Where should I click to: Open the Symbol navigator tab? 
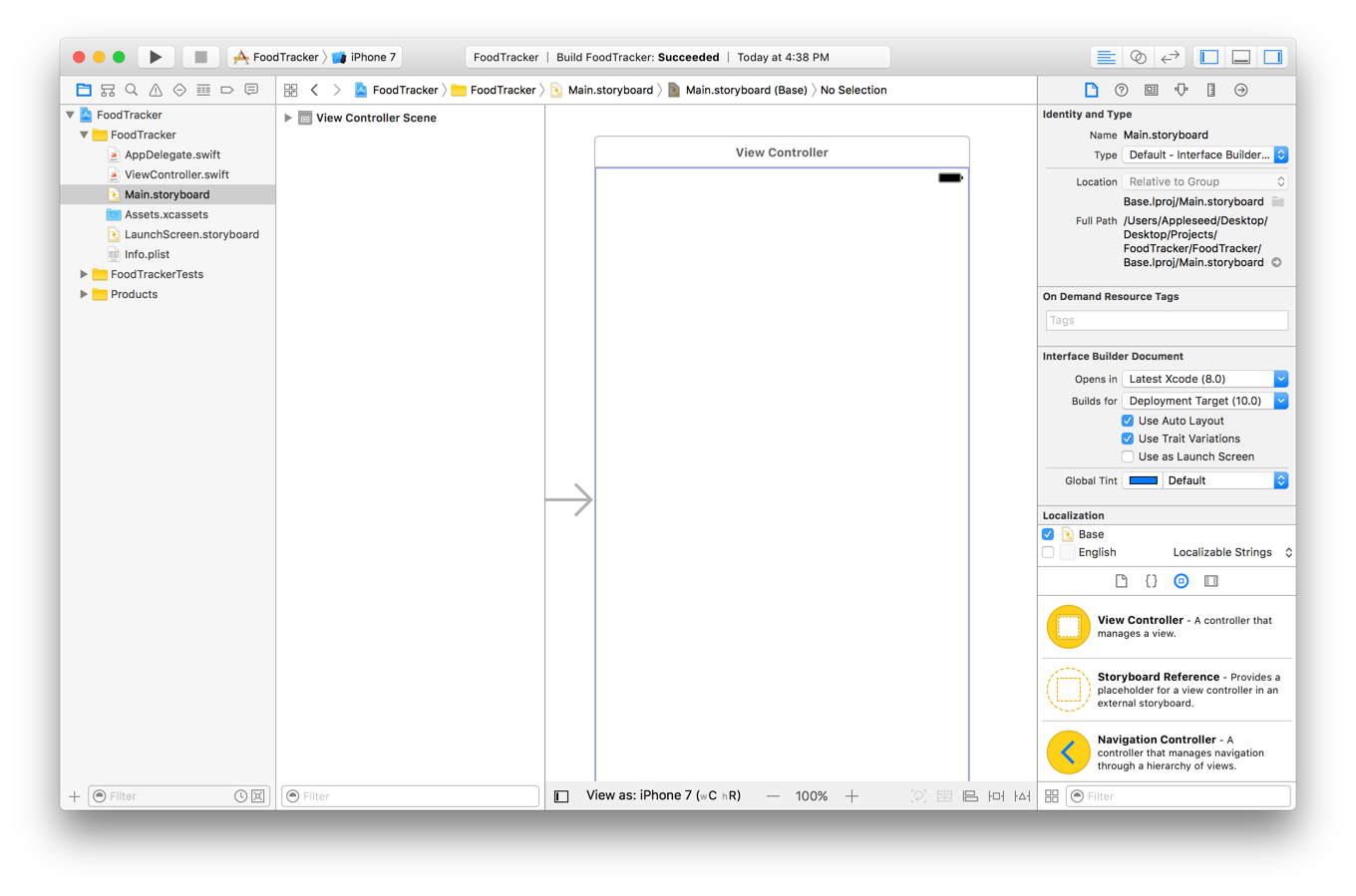coord(108,90)
